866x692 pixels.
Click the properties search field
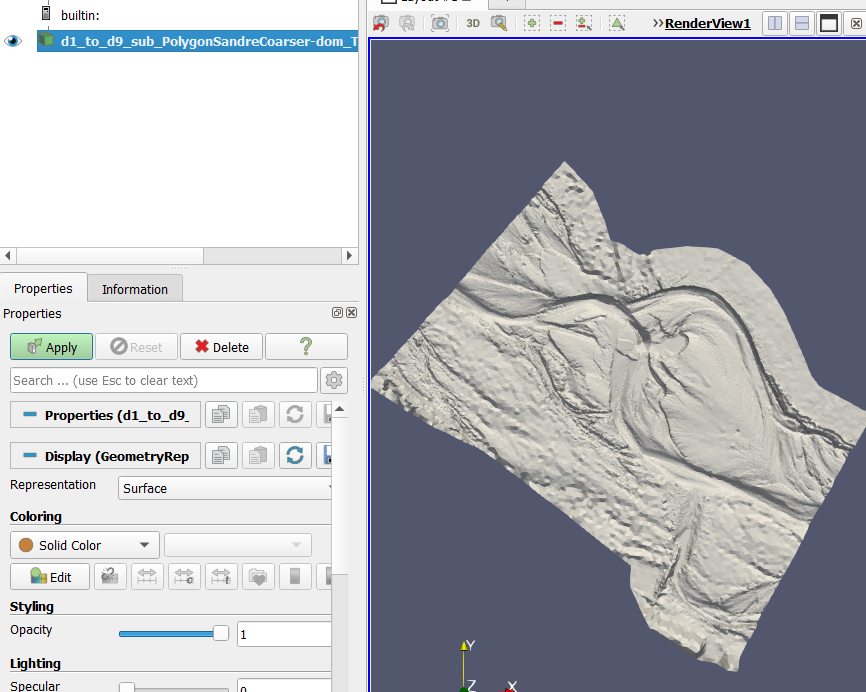164,380
